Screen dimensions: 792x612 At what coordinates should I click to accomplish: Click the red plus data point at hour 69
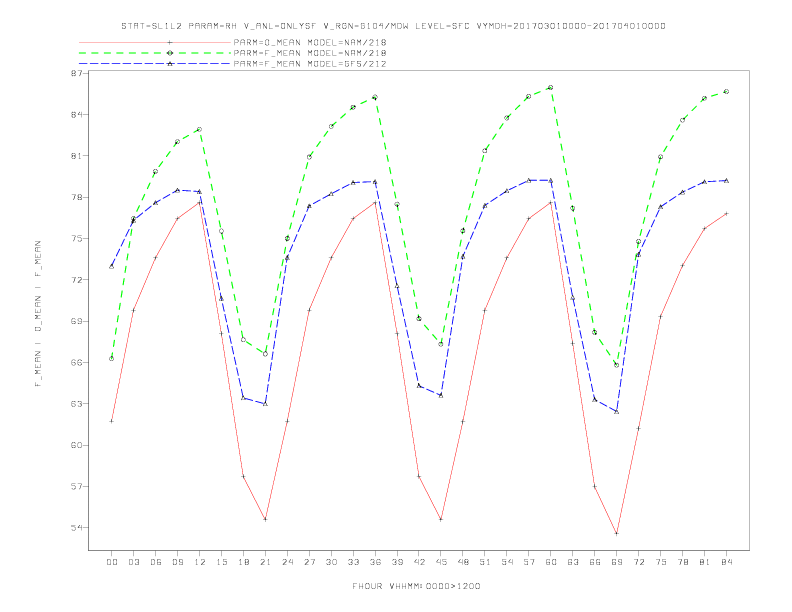point(617,534)
